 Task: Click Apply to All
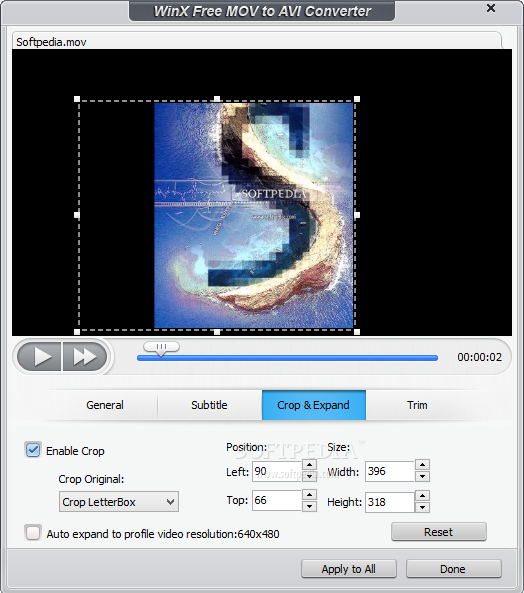(x=349, y=569)
